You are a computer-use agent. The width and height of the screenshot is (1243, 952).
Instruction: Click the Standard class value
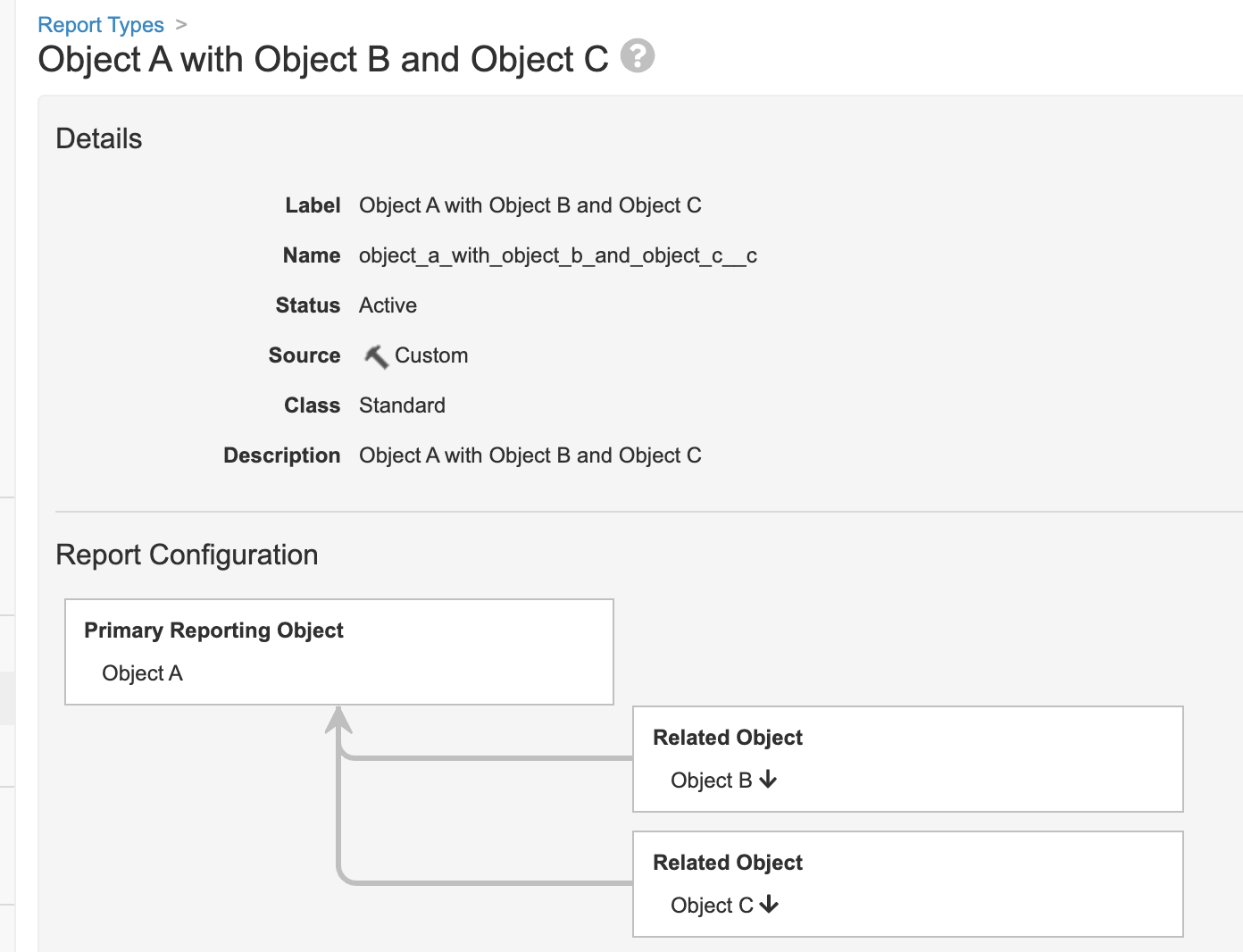(402, 405)
